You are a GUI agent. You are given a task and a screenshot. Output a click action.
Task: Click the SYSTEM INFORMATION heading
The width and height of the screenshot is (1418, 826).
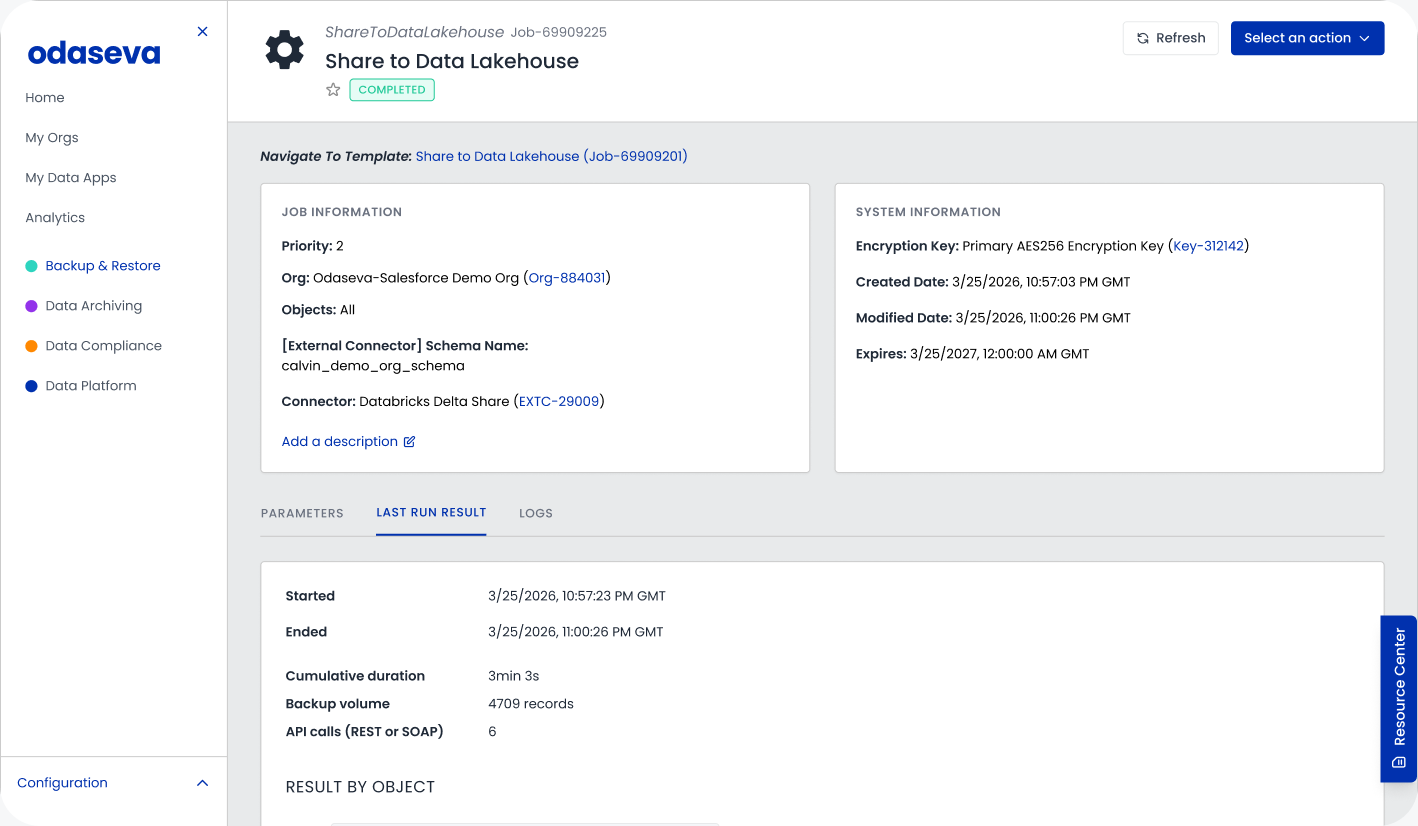click(x=928, y=212)
